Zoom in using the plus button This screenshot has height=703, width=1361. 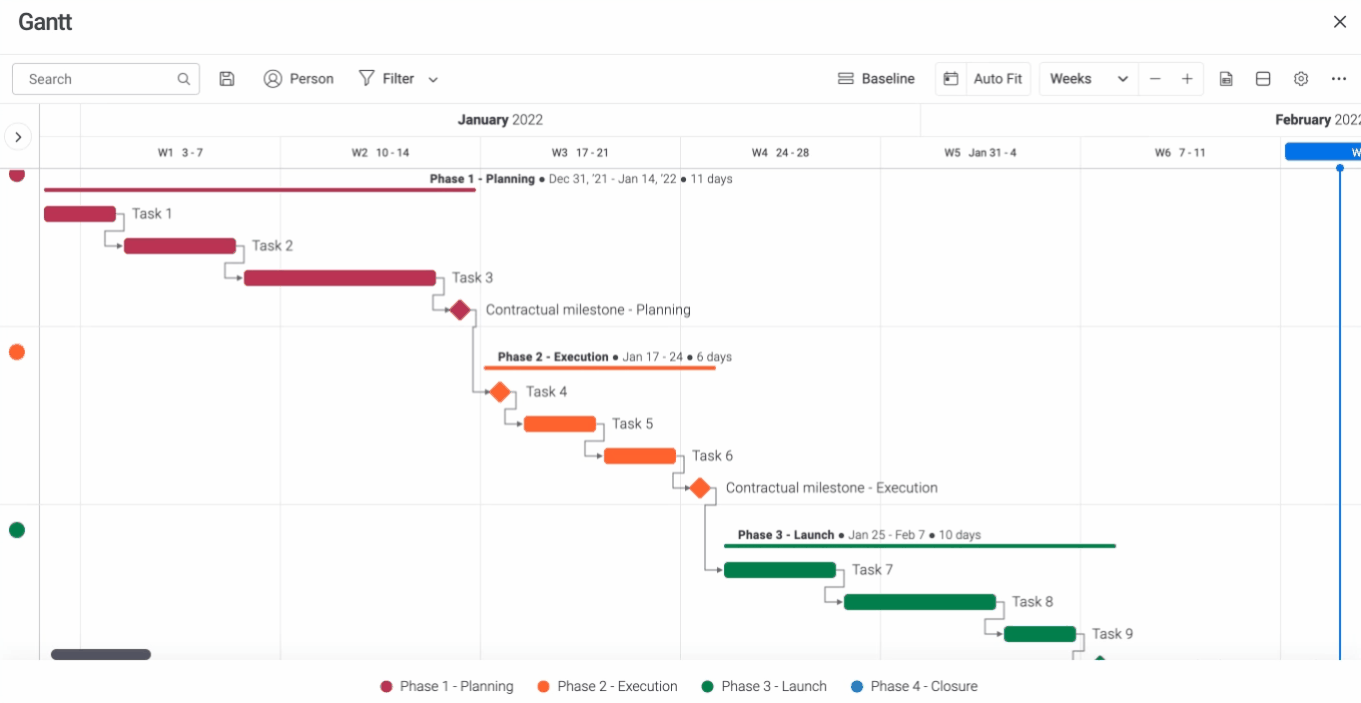click(1185, 78)
